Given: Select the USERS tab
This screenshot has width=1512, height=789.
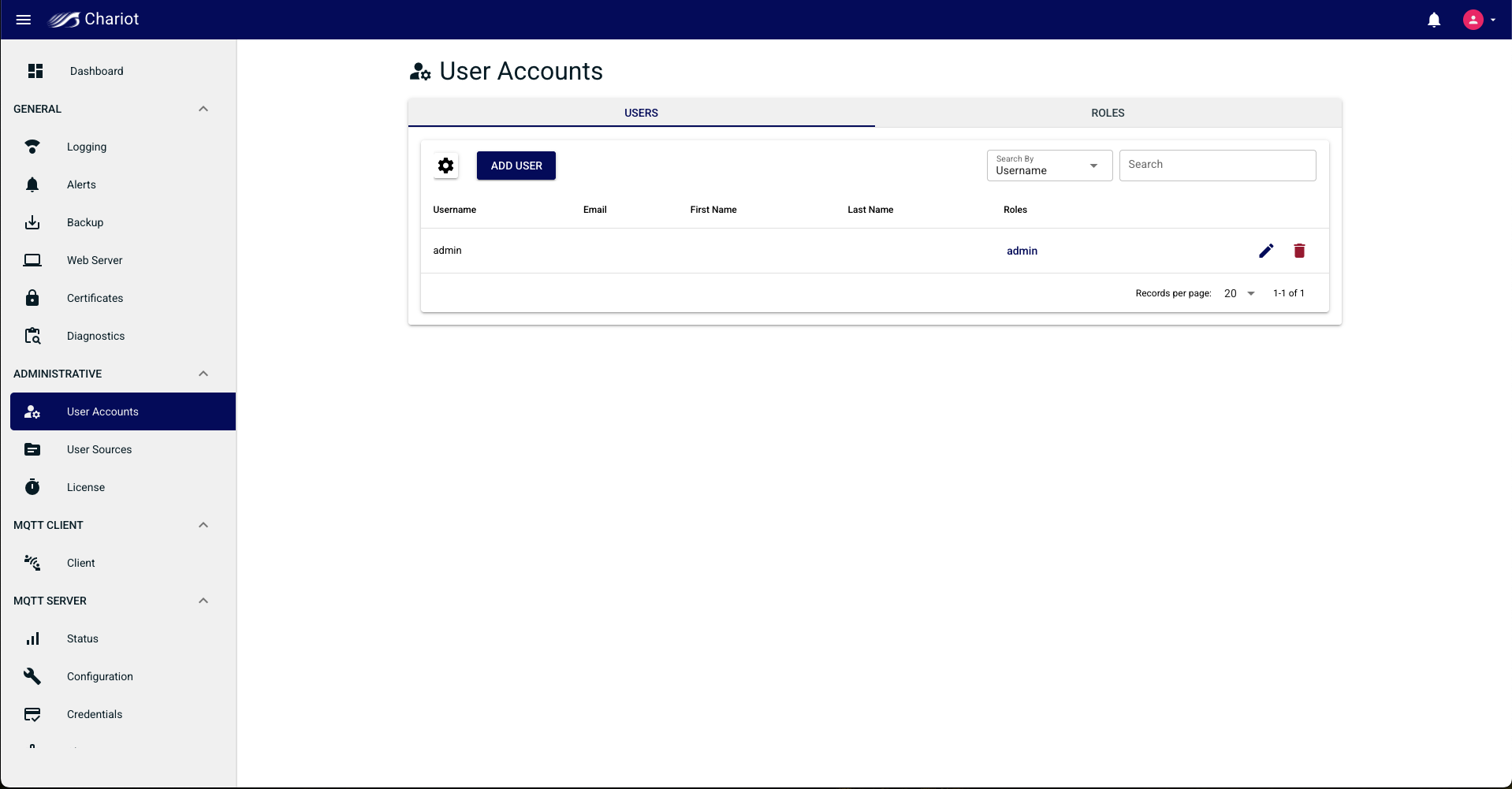Looking at the screenshot, I should [641, 113].
